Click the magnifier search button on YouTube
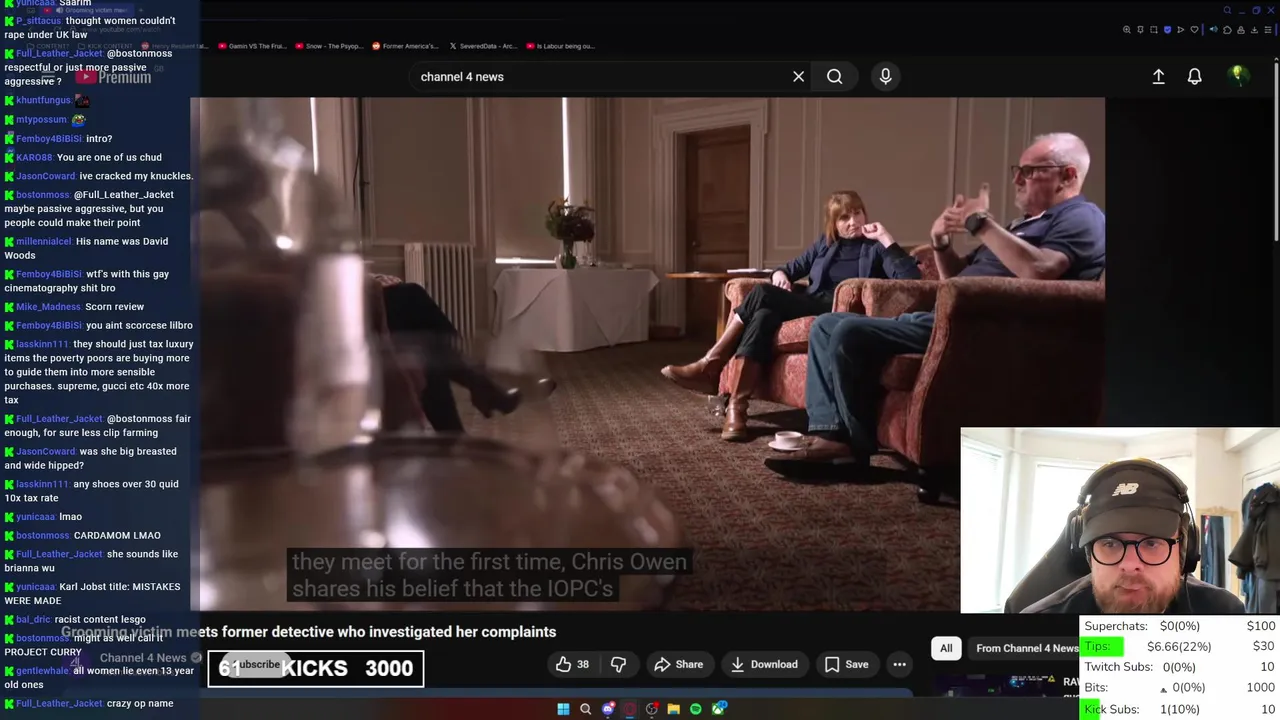Screen dimensions: 1280x720 [x=834, y=76]
